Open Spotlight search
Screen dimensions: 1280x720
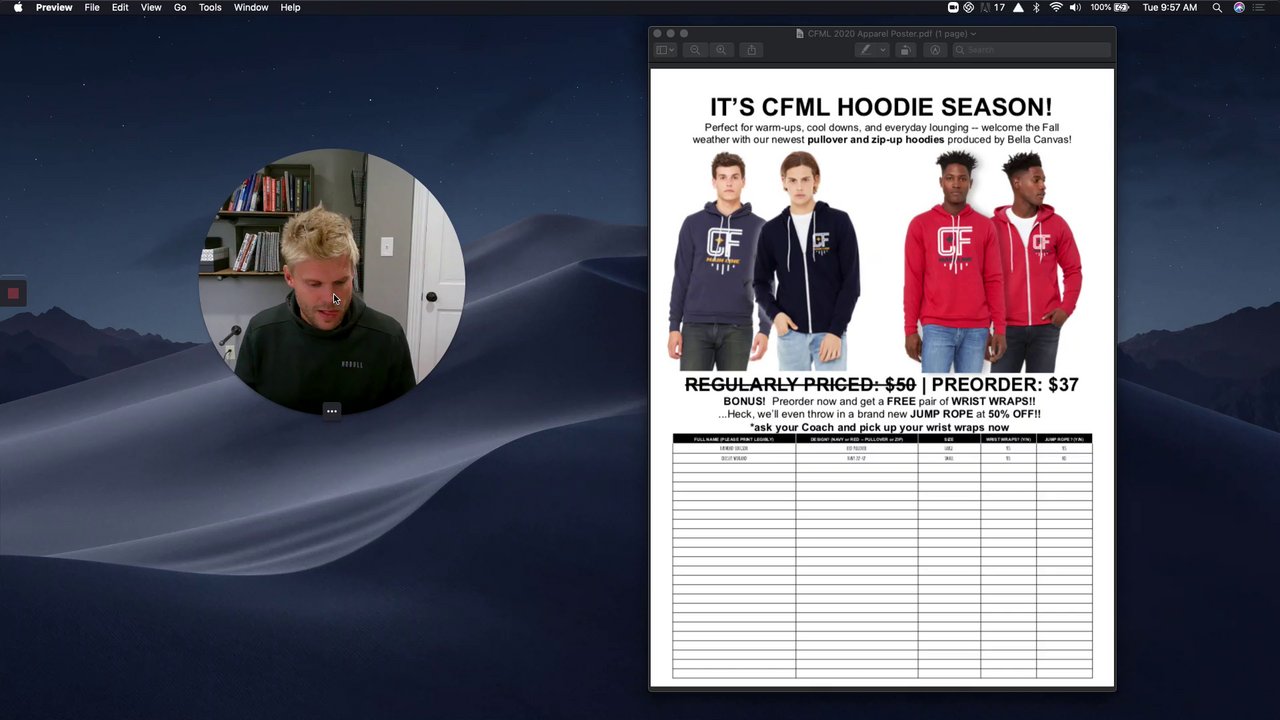pos(1217,7)
